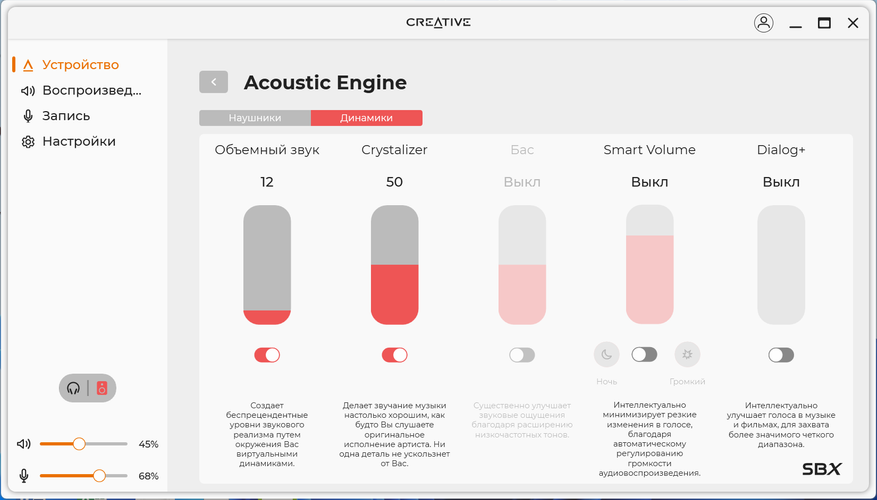Open the Настройки settings section
The height and width of the screenshot is (500, 877).
pyautogui.click(x=78, y=142)
